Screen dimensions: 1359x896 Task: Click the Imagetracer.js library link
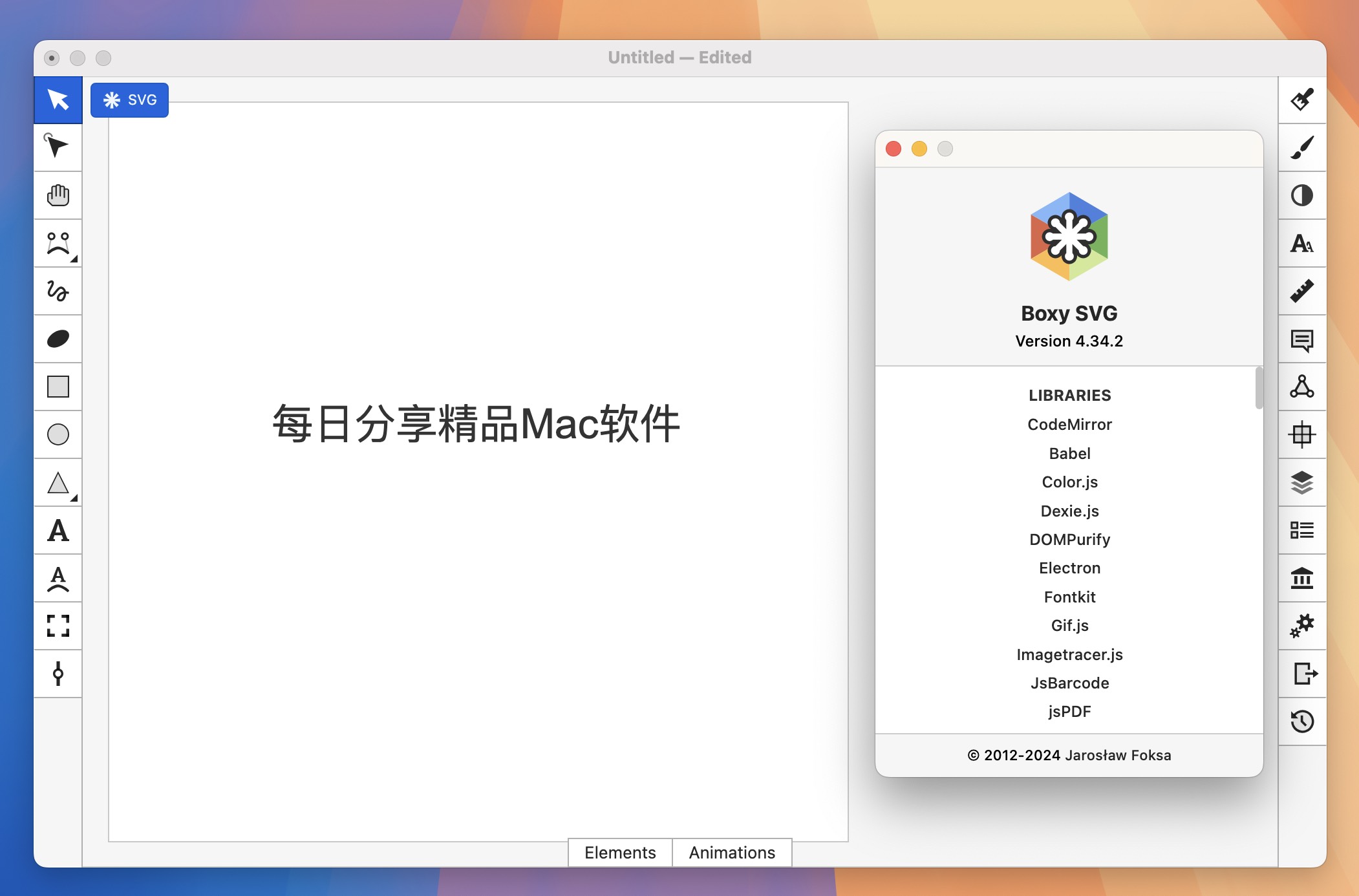pyautogui.click(x=1069, y=654)
